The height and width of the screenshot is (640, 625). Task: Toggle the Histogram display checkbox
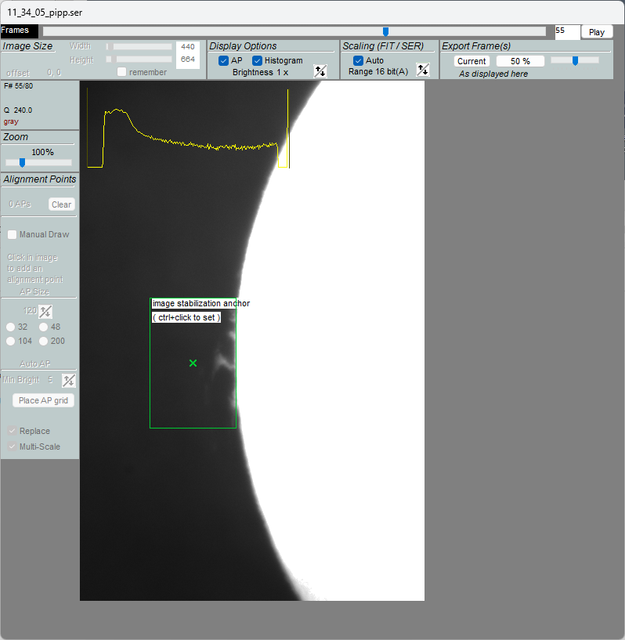click(257, 61)
